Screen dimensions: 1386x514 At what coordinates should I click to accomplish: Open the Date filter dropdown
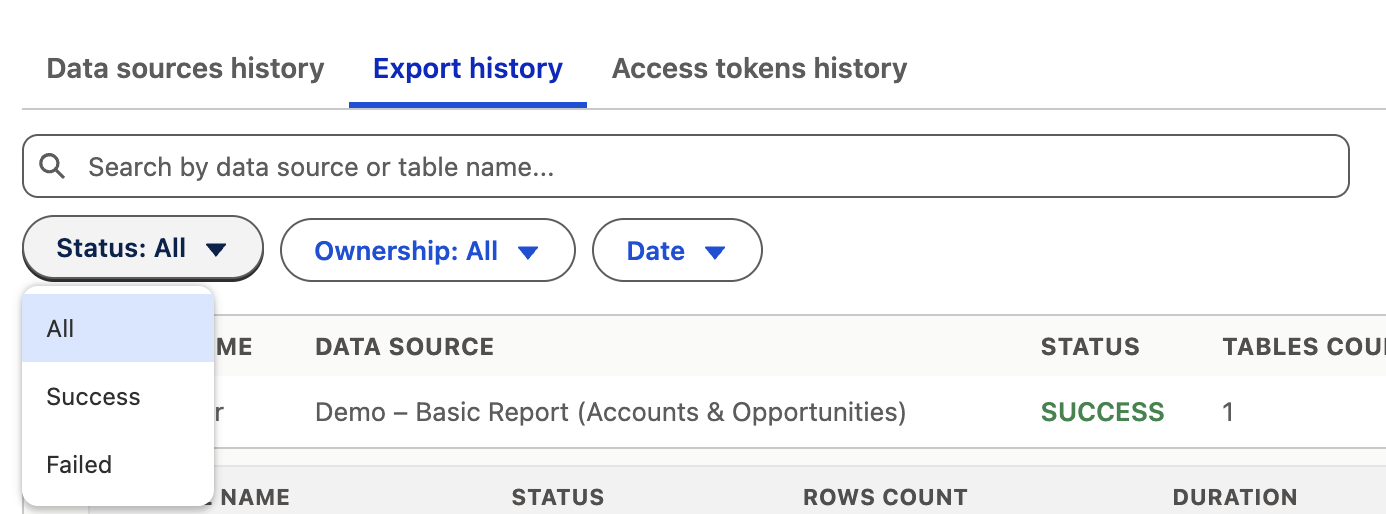pos(676,251)
